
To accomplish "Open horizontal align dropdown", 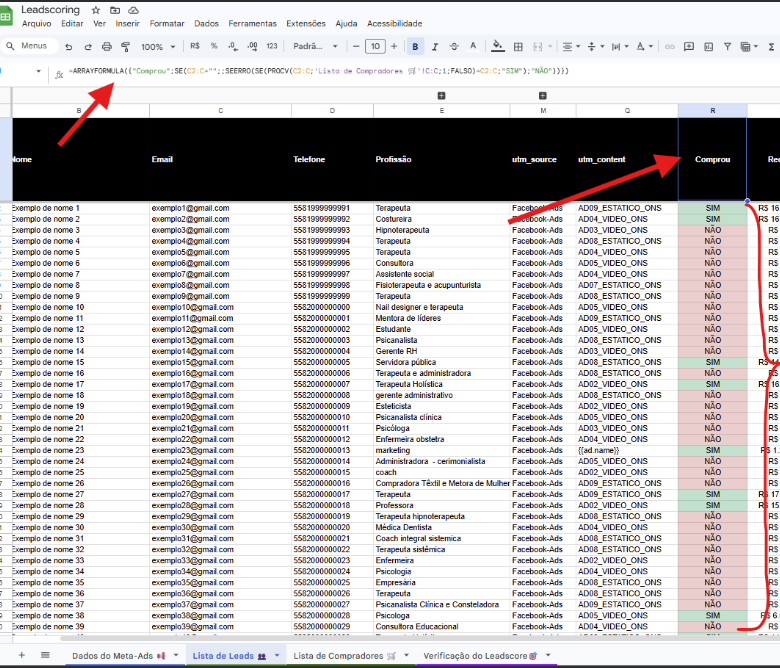I will (x=571, y=47).
